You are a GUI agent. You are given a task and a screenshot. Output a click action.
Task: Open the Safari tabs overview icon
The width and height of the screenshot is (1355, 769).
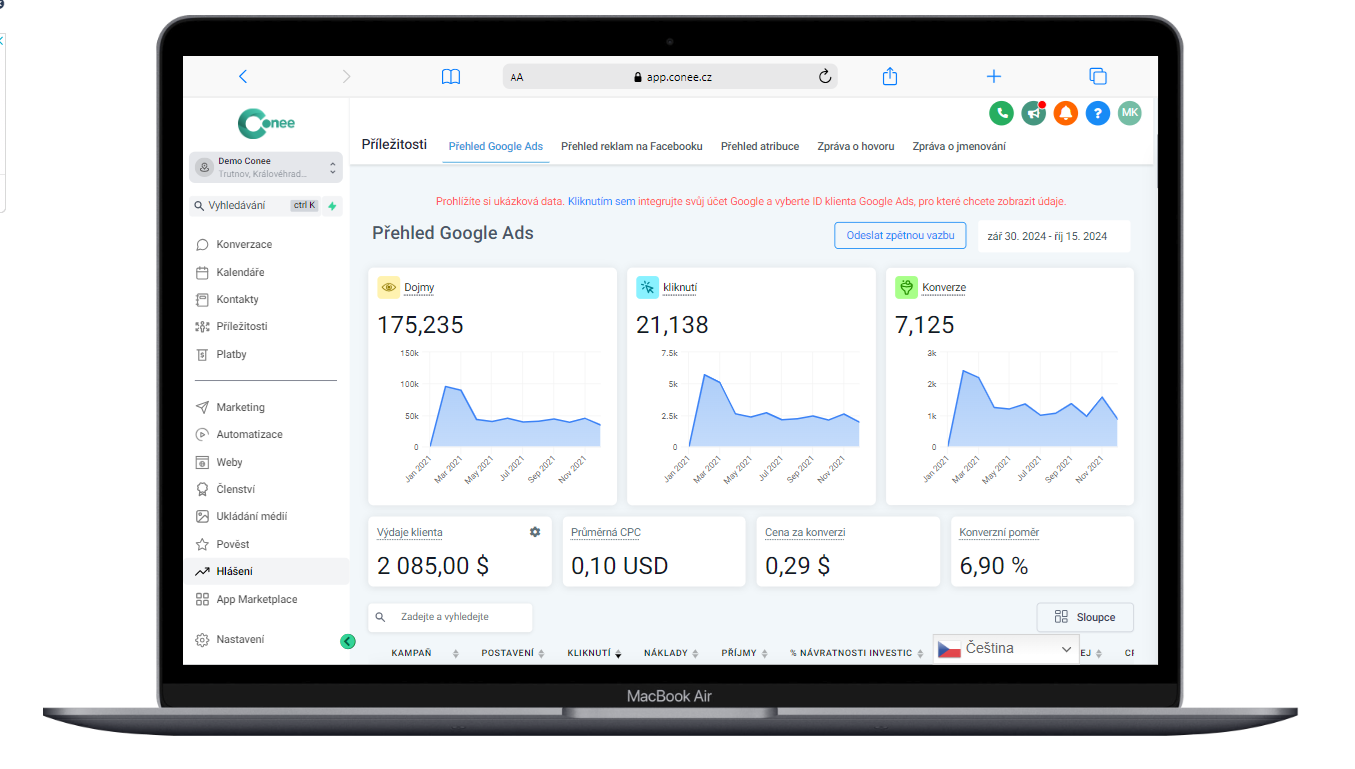(1098, 76)
